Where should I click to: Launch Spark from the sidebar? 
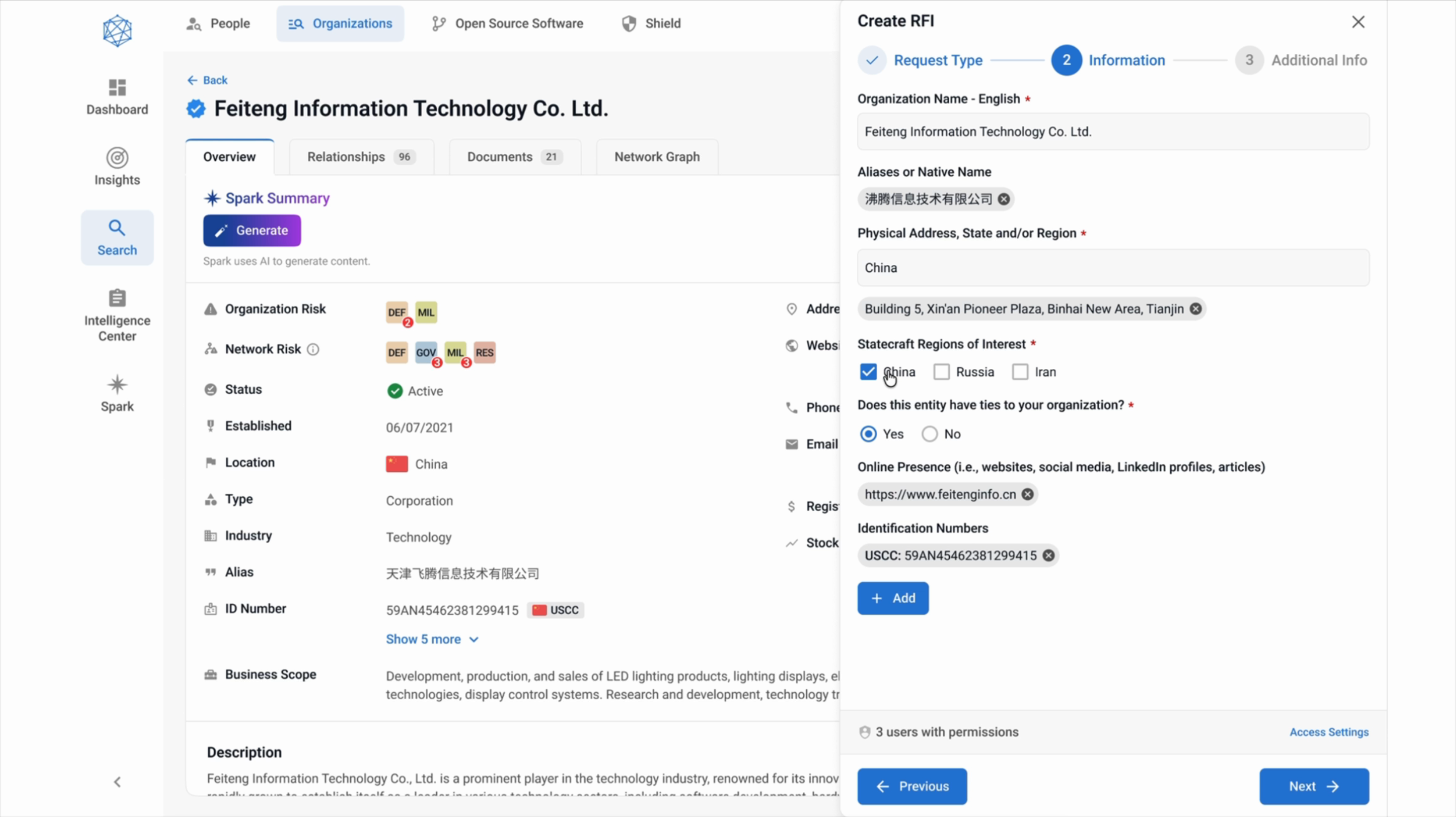coord(117,393)
